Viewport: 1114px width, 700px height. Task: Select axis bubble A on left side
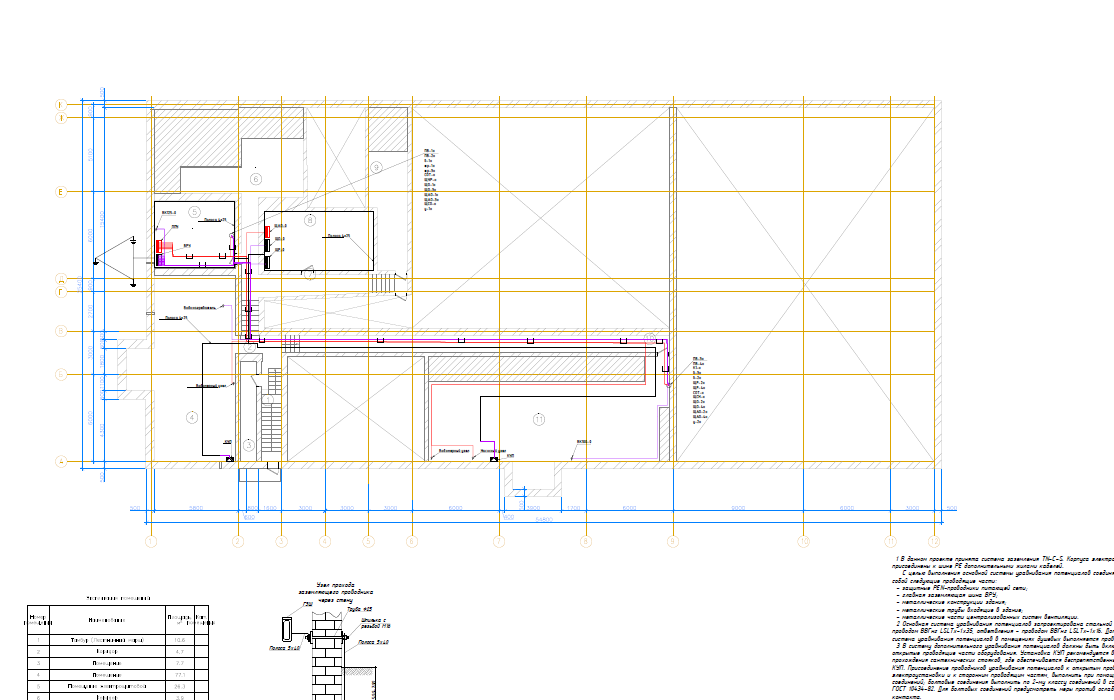60,462
